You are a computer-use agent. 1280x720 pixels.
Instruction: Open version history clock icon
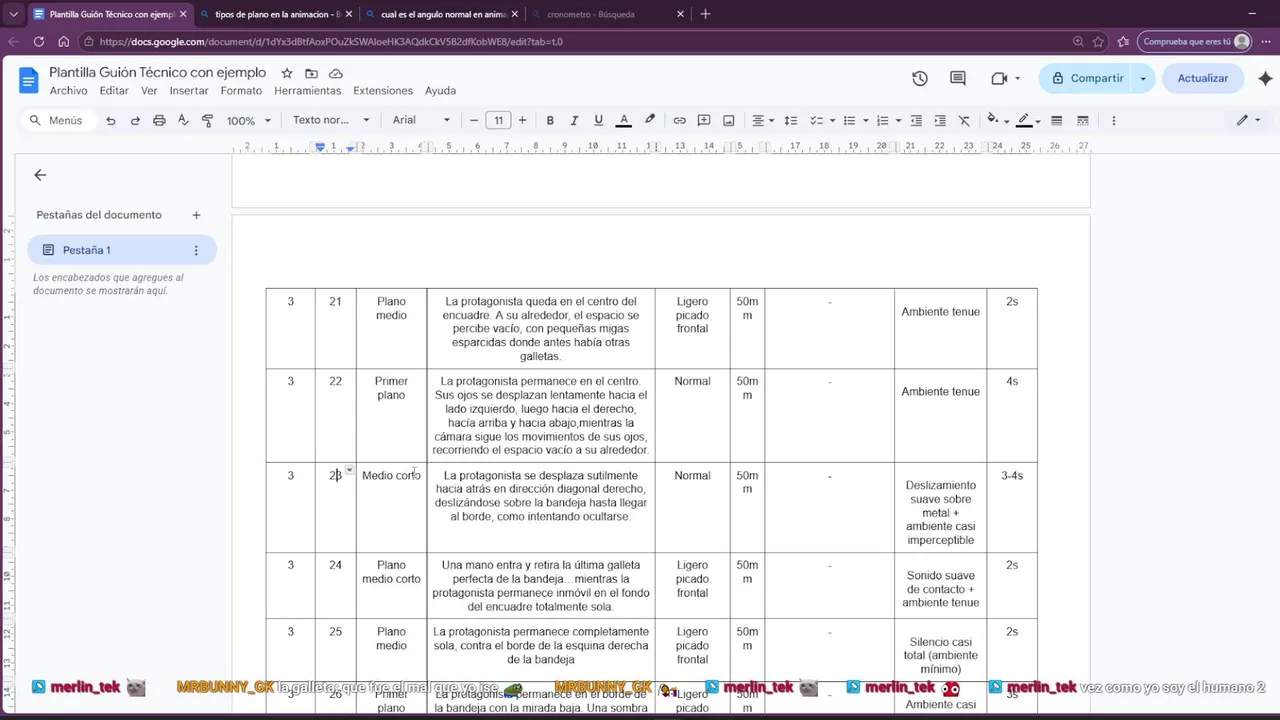920,78
